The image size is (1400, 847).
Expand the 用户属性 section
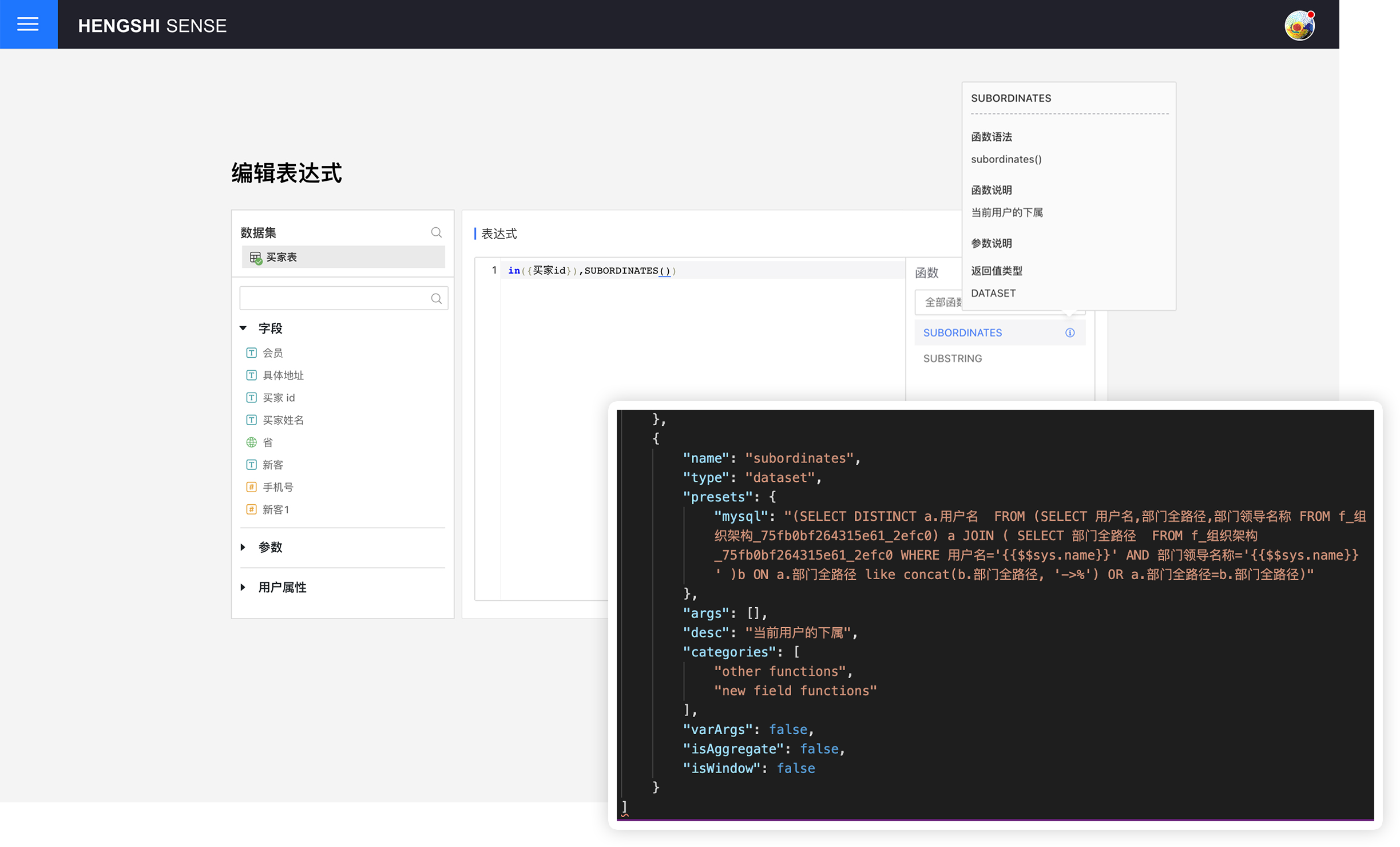tap(243, 587)
